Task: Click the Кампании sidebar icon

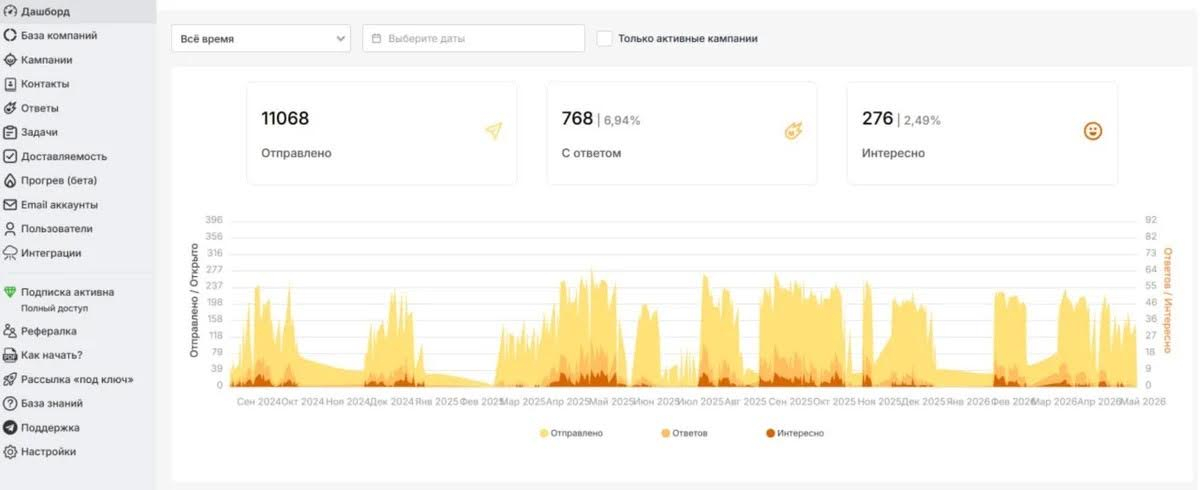Action: (x=10, y=60)
